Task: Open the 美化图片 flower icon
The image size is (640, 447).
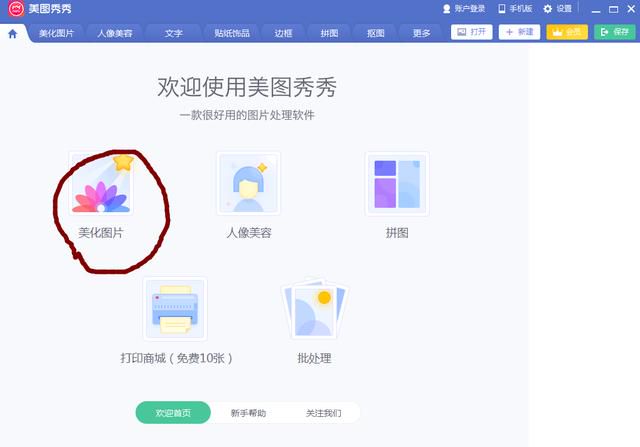Action: [x=102, y=184]
